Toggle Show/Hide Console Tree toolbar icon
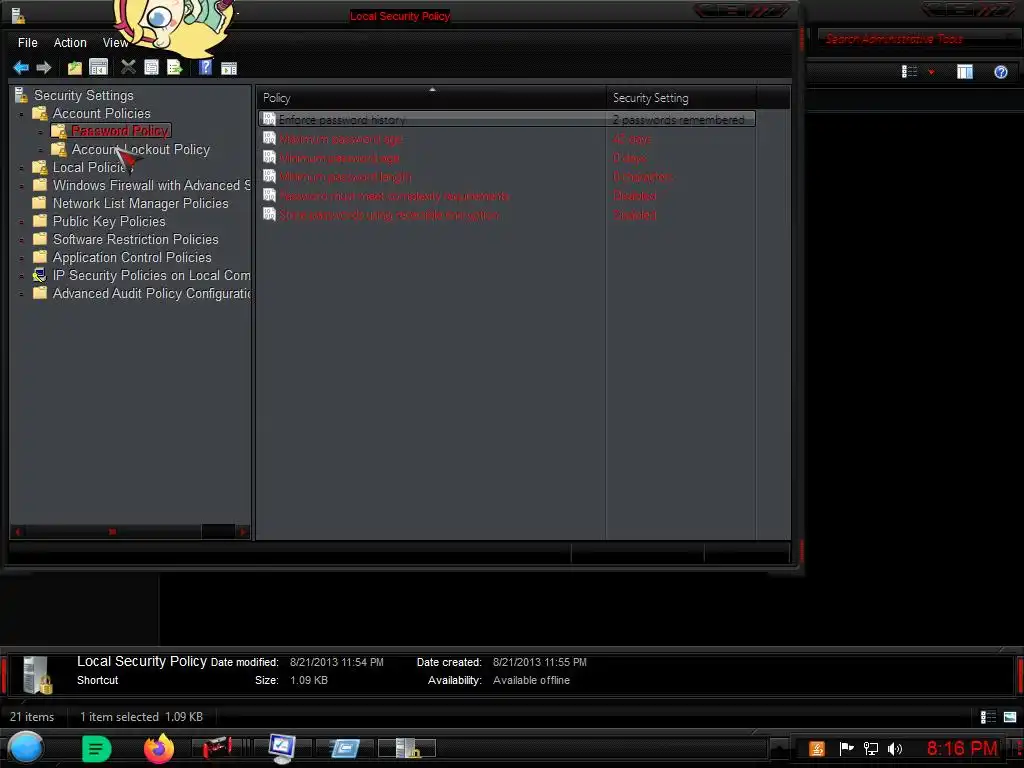The height and width of the screenshot is (768, 1024). [99, 67]
